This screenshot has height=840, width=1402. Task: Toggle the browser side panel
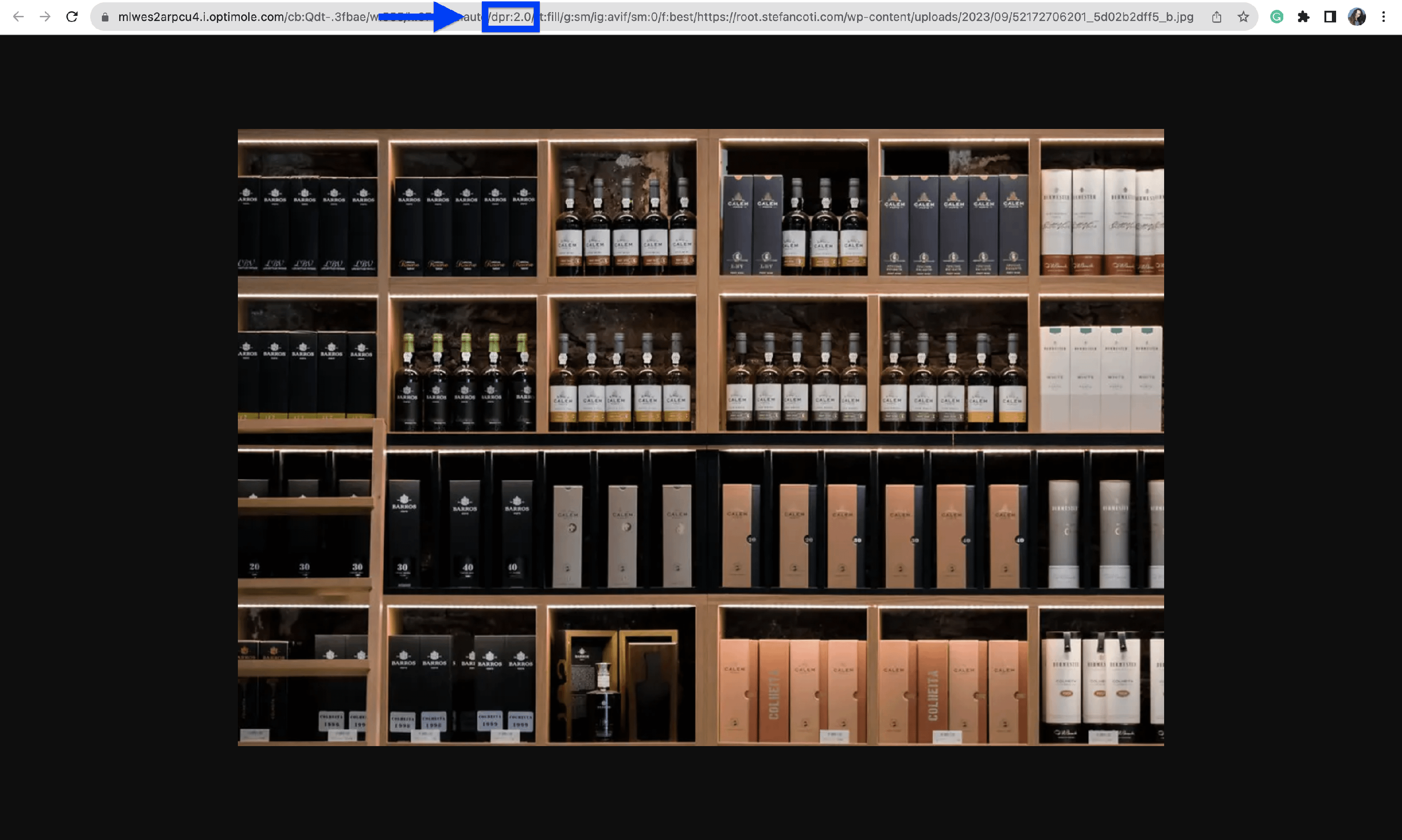click(1330, 17)
